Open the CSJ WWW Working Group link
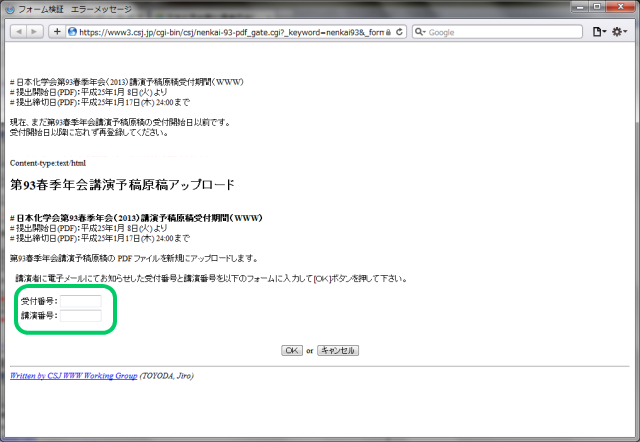The width and height of the screenshot is (640, 442). [x=72, y=376]
